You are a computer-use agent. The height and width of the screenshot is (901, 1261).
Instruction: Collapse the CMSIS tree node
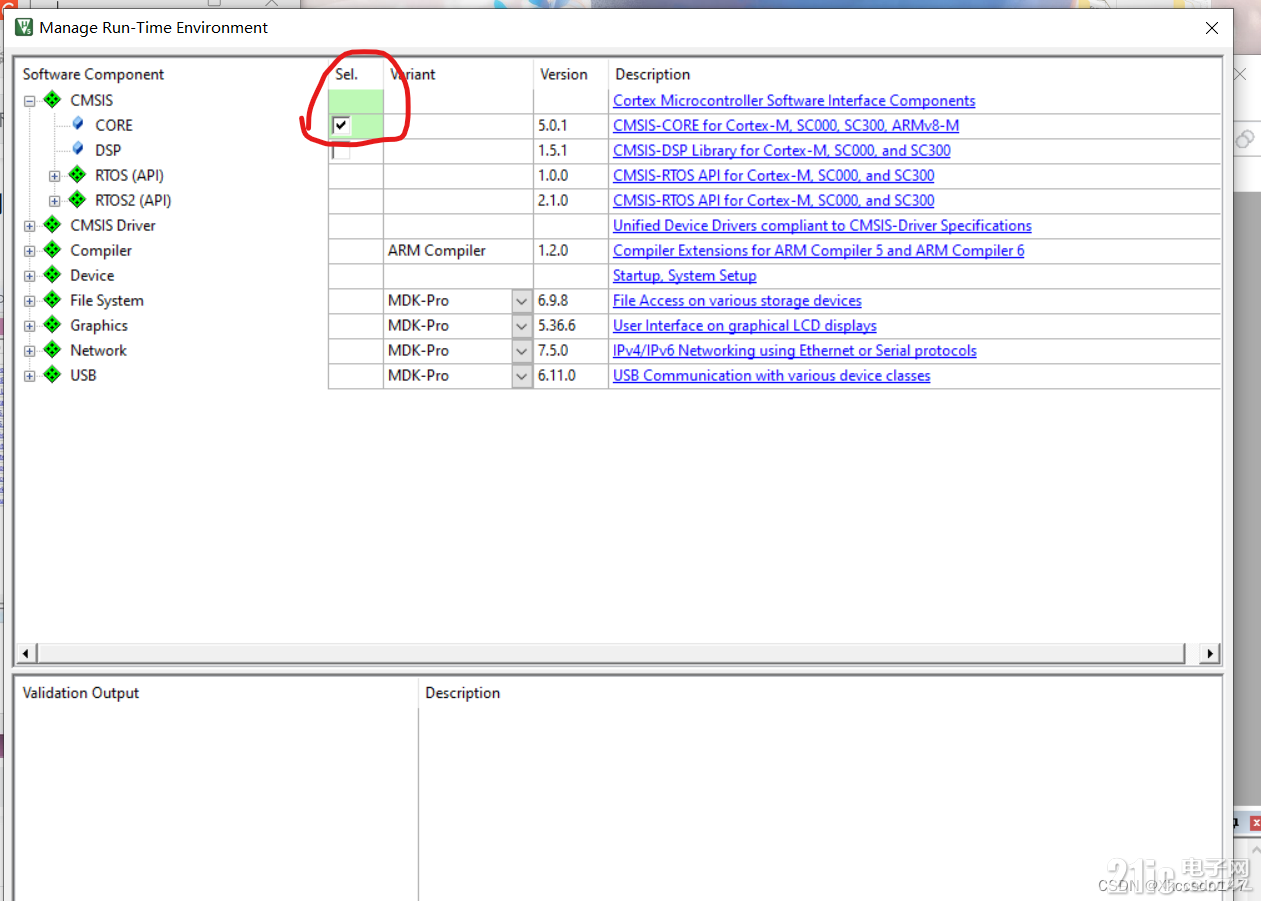coord(29,101)
